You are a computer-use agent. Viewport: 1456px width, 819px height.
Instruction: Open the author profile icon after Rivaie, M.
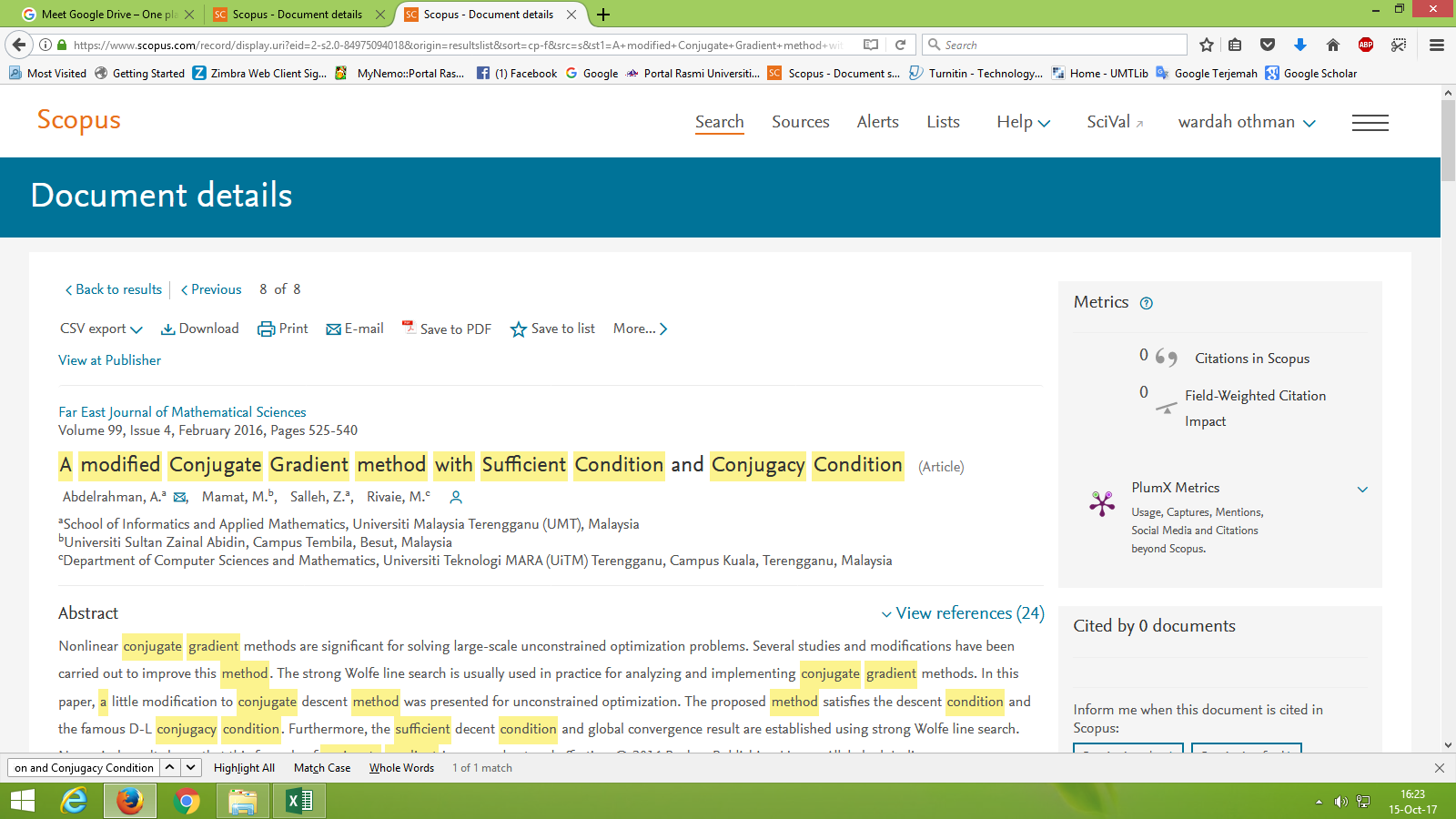coord(456,497)
